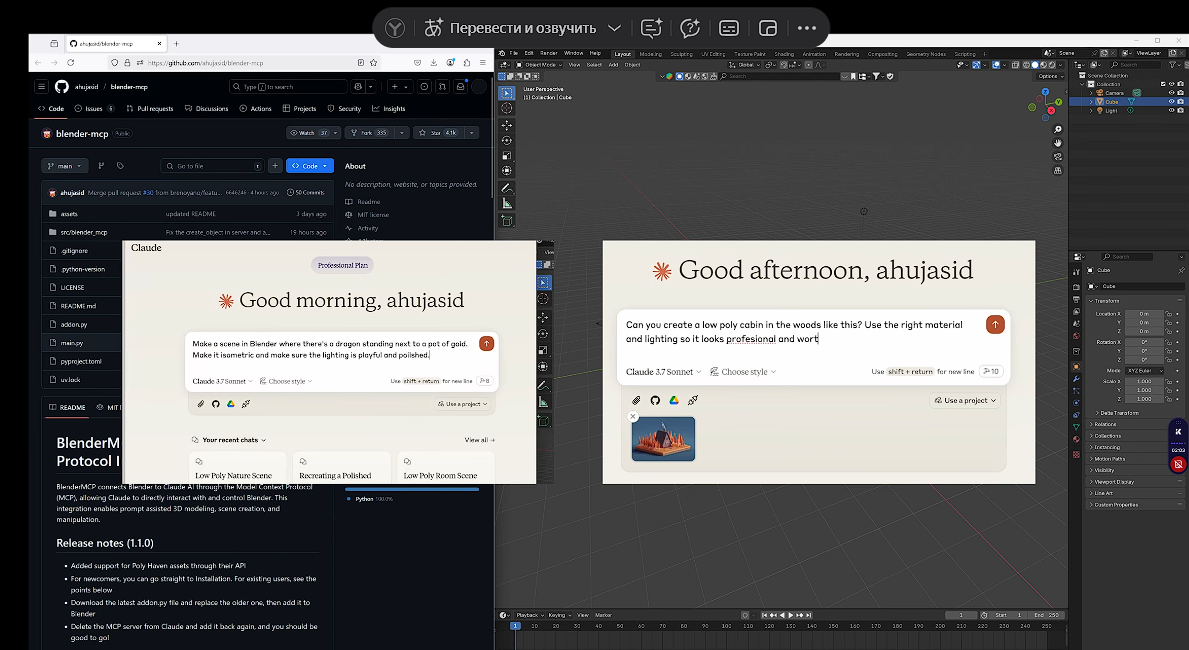Screen dimensions: 1189x650
Task: Toggle Cube render camera icon in outliner
Action: click(x=1180, y=102)
